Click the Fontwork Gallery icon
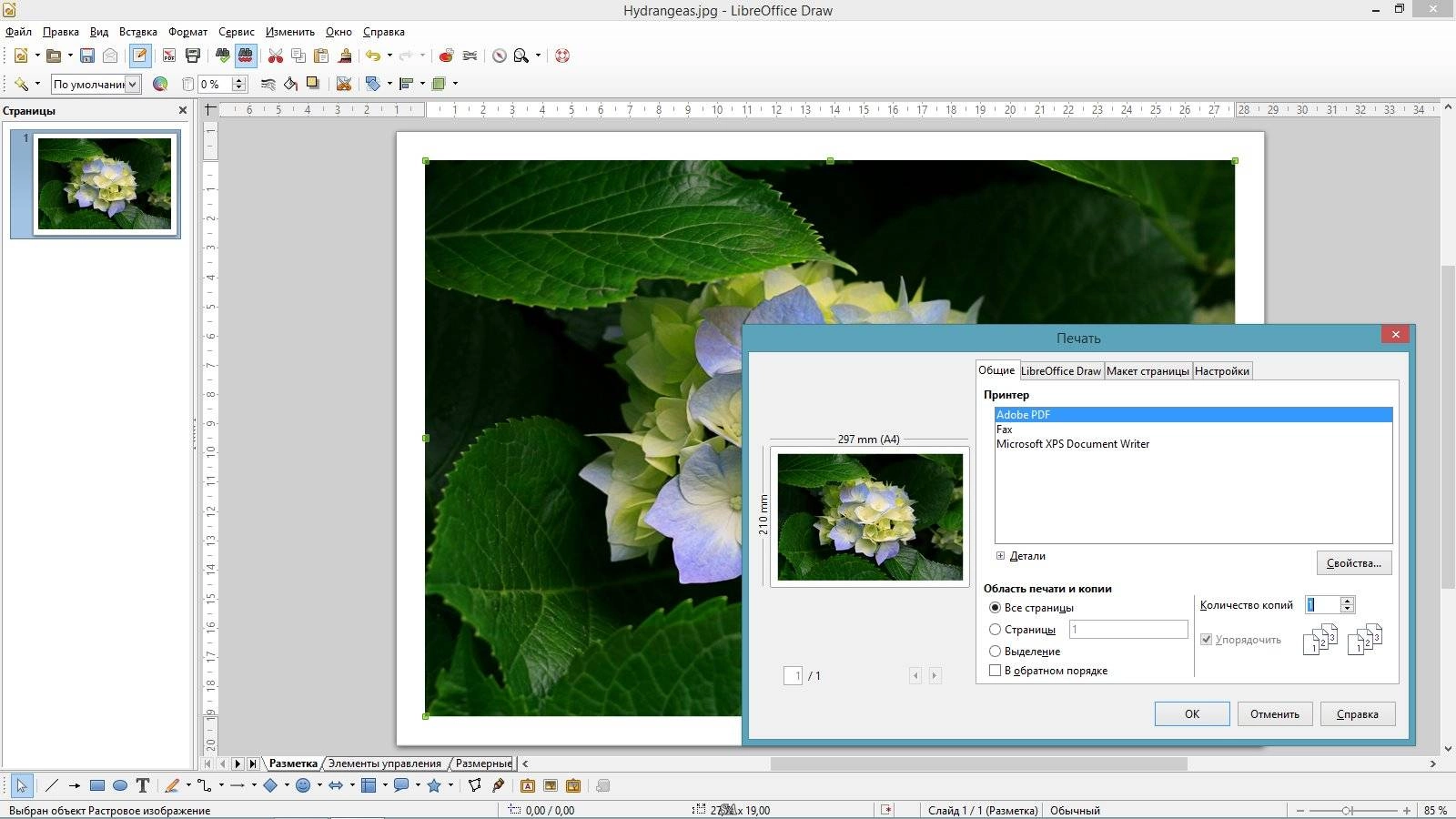 pos(528,785)
